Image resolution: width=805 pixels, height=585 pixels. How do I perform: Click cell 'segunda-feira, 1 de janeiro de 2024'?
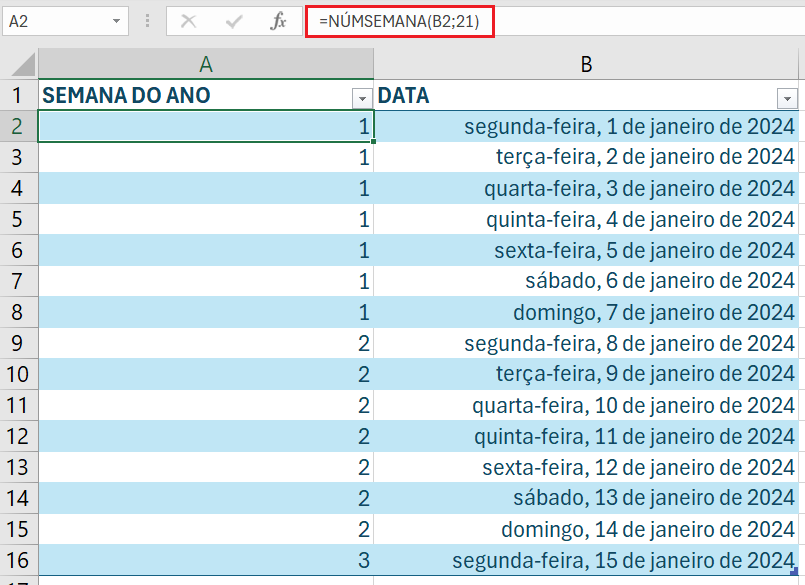[586, 126]
